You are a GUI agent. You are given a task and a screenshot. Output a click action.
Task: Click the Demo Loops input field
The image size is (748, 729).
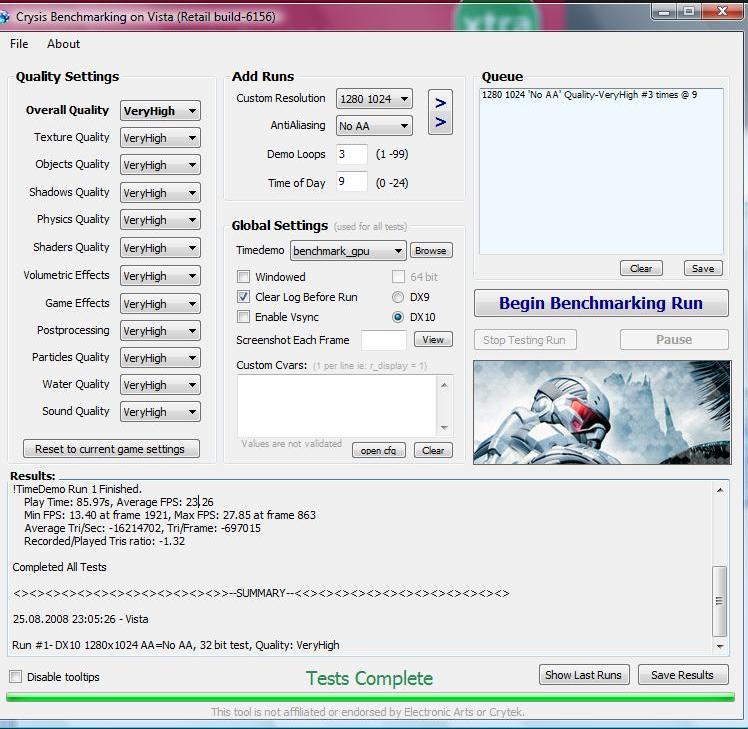coord(352,154)
